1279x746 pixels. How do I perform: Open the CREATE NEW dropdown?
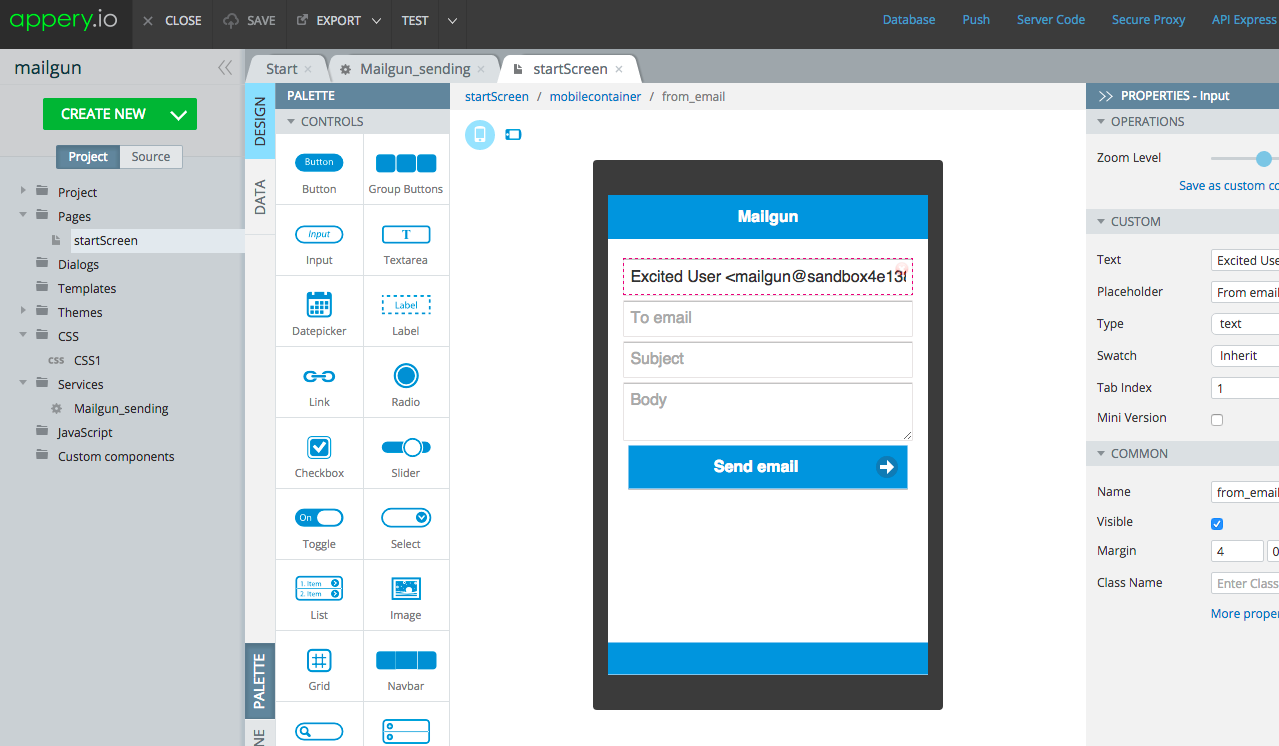coord(179,115)
